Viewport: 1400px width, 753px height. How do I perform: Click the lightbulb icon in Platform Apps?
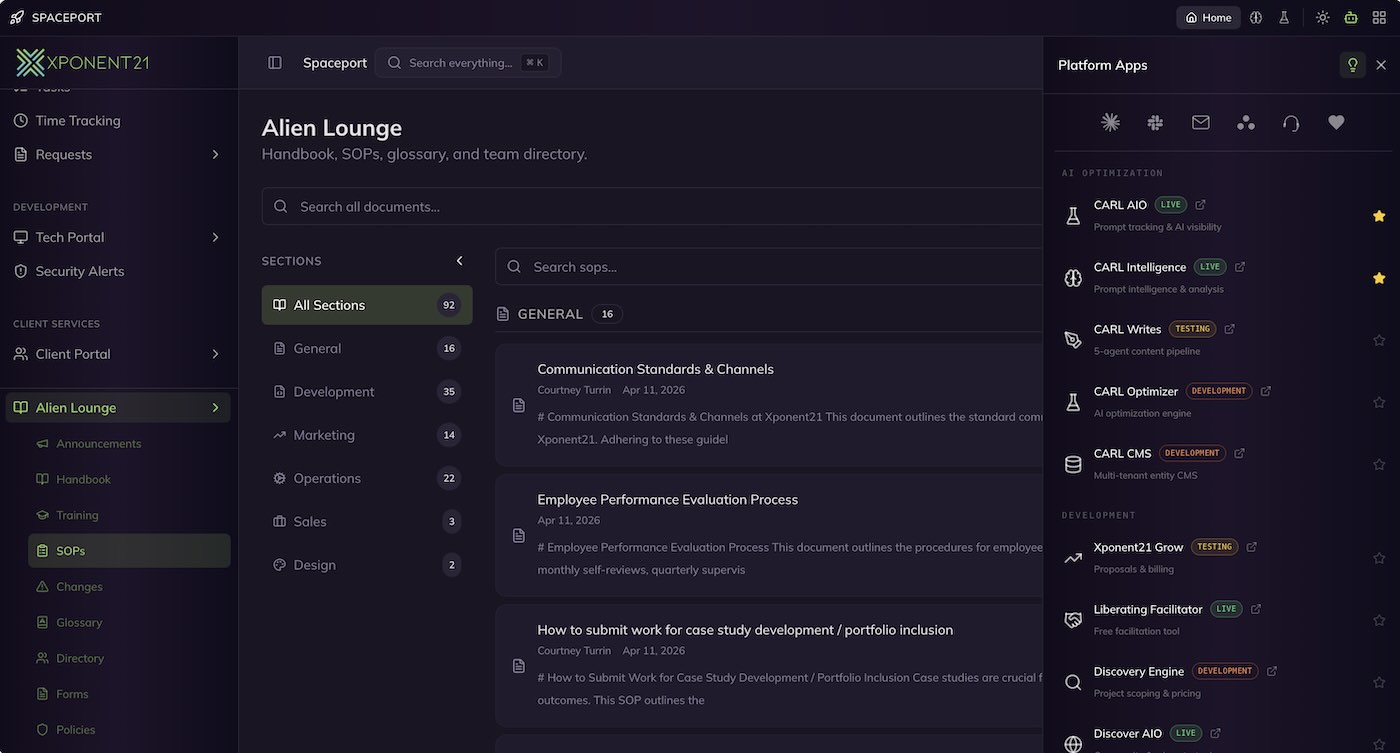tap(1353, 65)
